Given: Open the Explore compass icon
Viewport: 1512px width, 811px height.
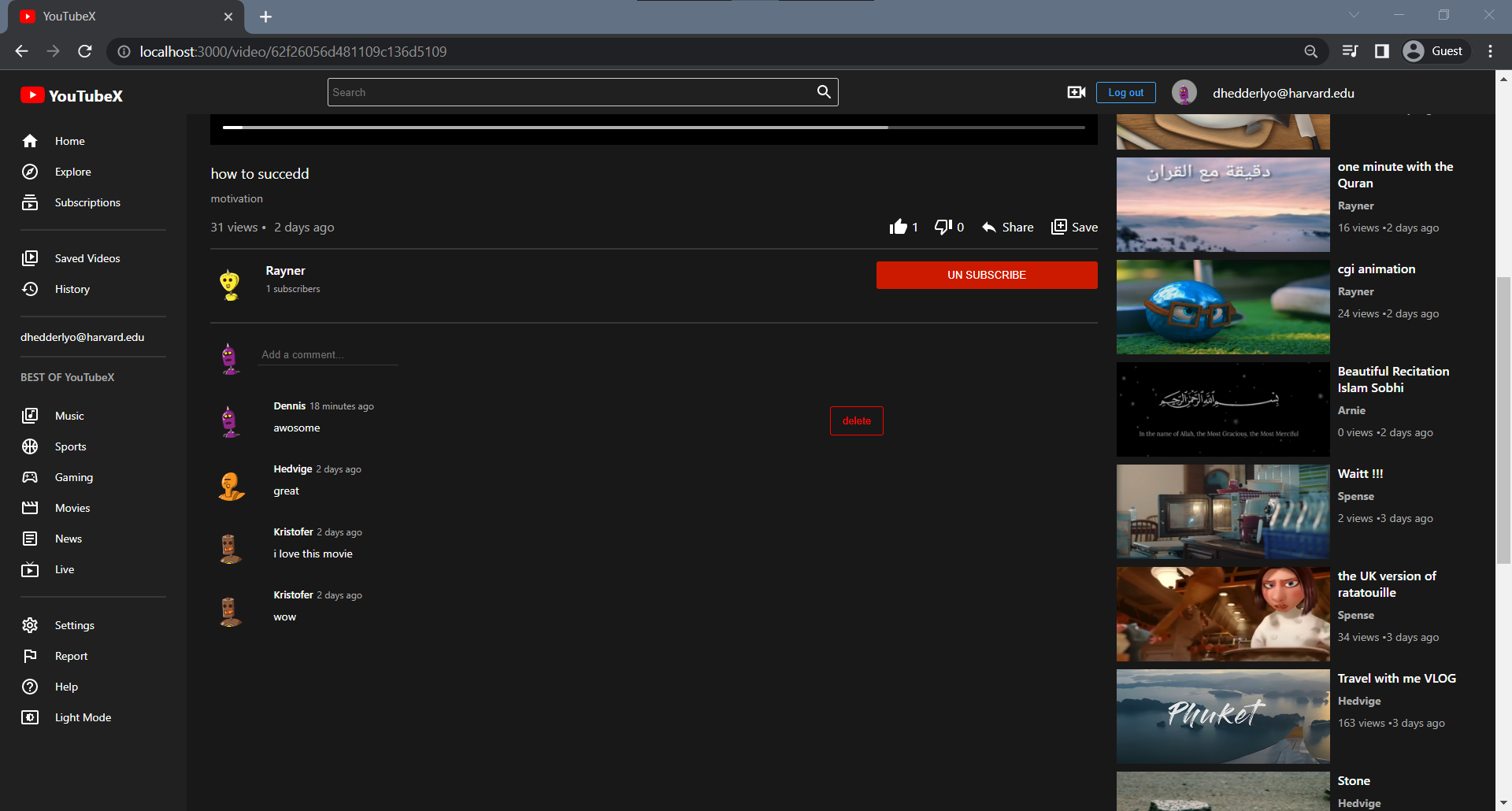Looking at the screenshot, I should click(x=30, y=172).
